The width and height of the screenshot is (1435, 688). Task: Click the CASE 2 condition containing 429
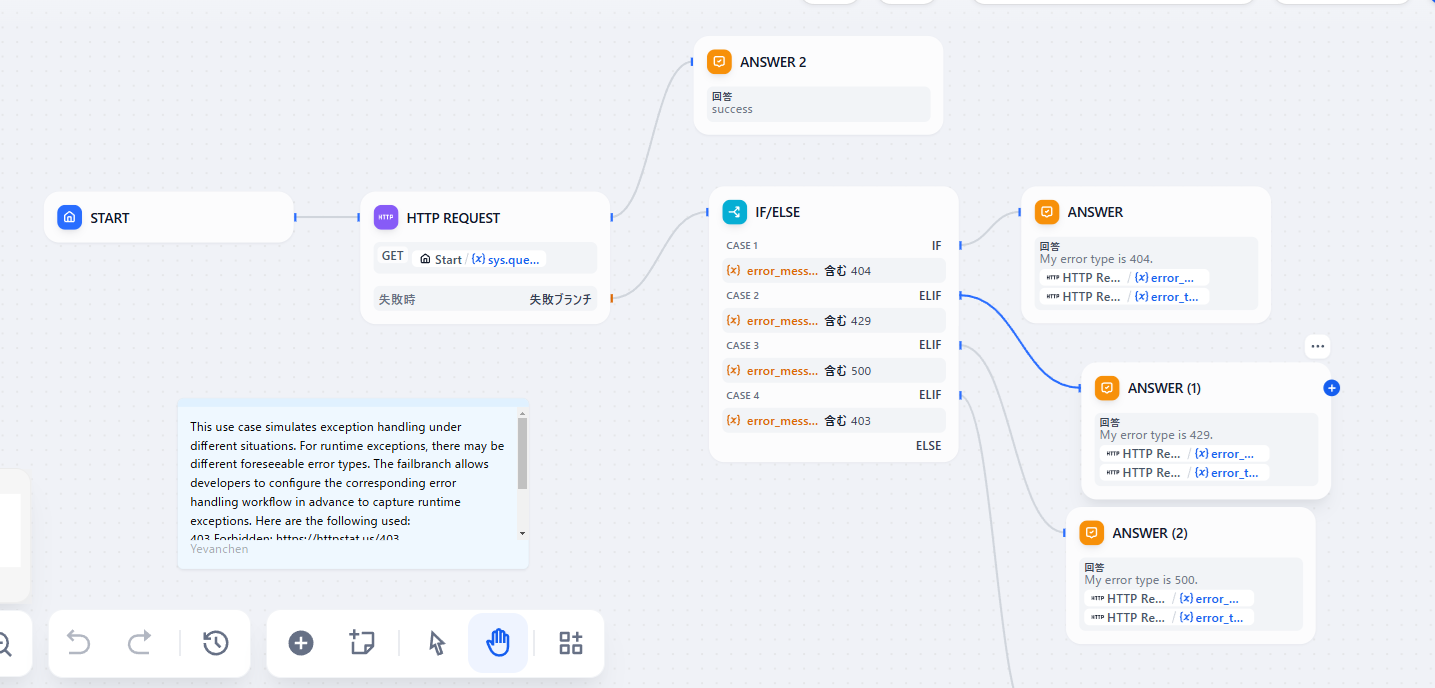click(834, 320)
